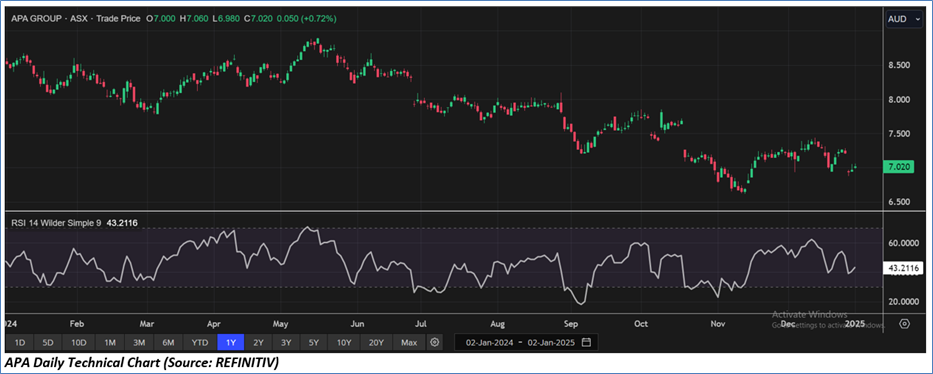
Task: Click the RSI 14 Wilder Simple 9 label
Action: [x=56, y=223]
